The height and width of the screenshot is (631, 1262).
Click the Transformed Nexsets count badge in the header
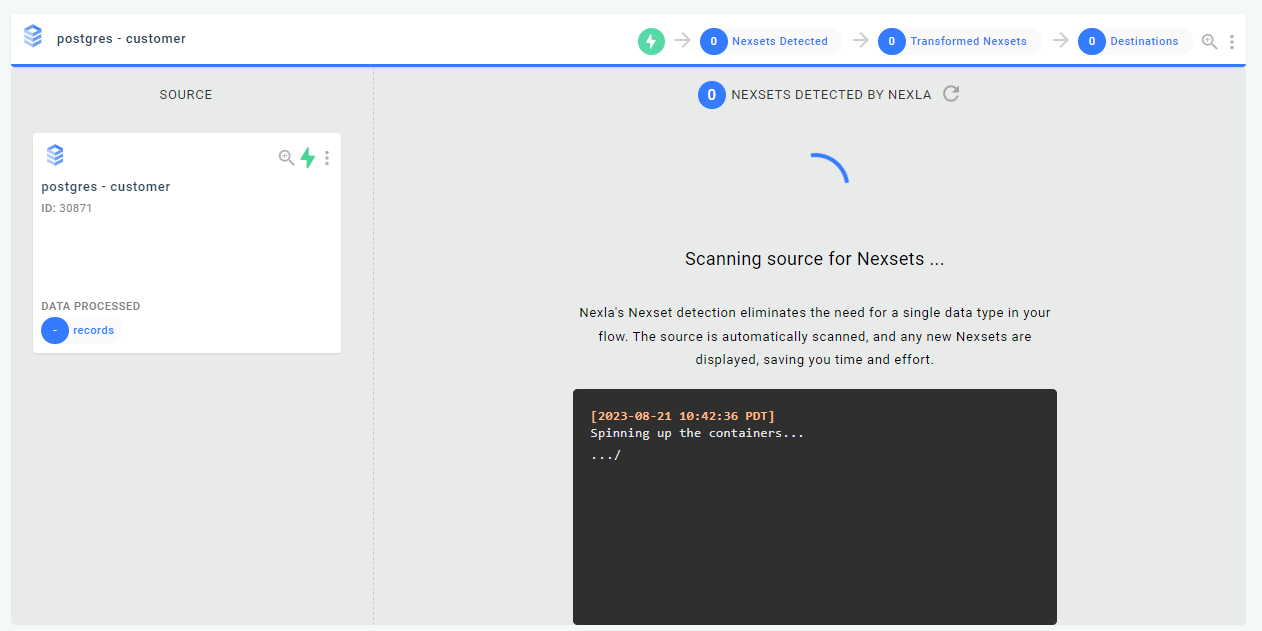pos(892,41)
